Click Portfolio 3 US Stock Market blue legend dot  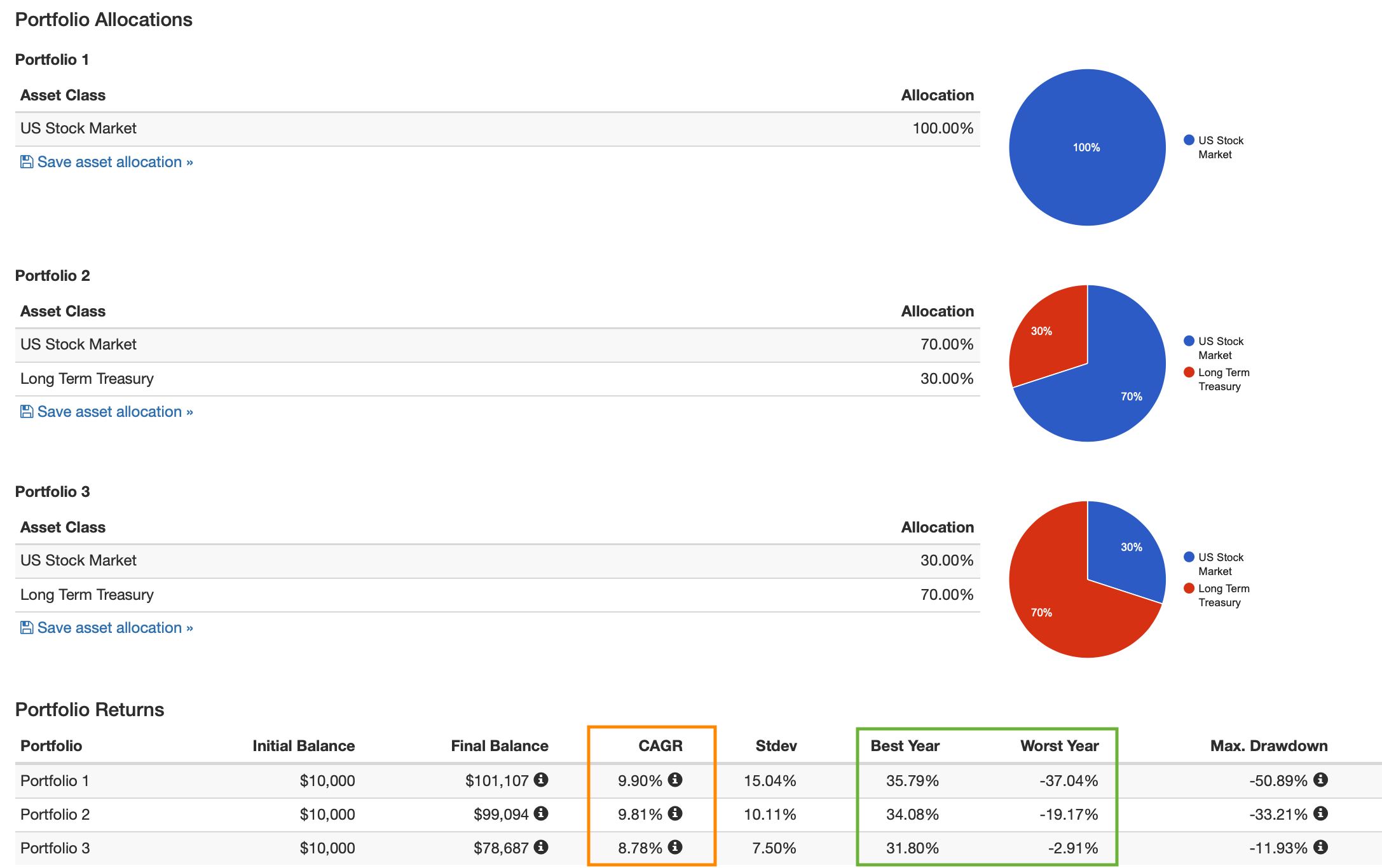coord(1189,557)
